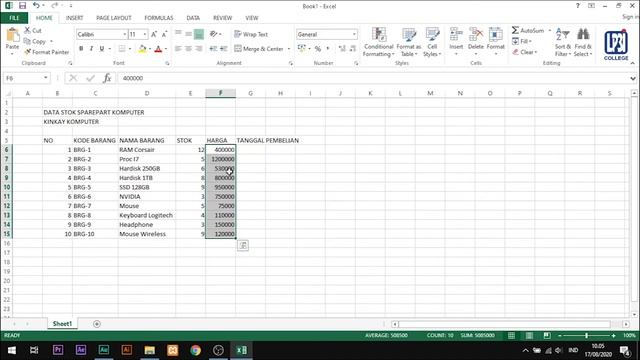Open the Format as Table gallery
This screenshot has height=360, width=640.
(x=409, y=42)
